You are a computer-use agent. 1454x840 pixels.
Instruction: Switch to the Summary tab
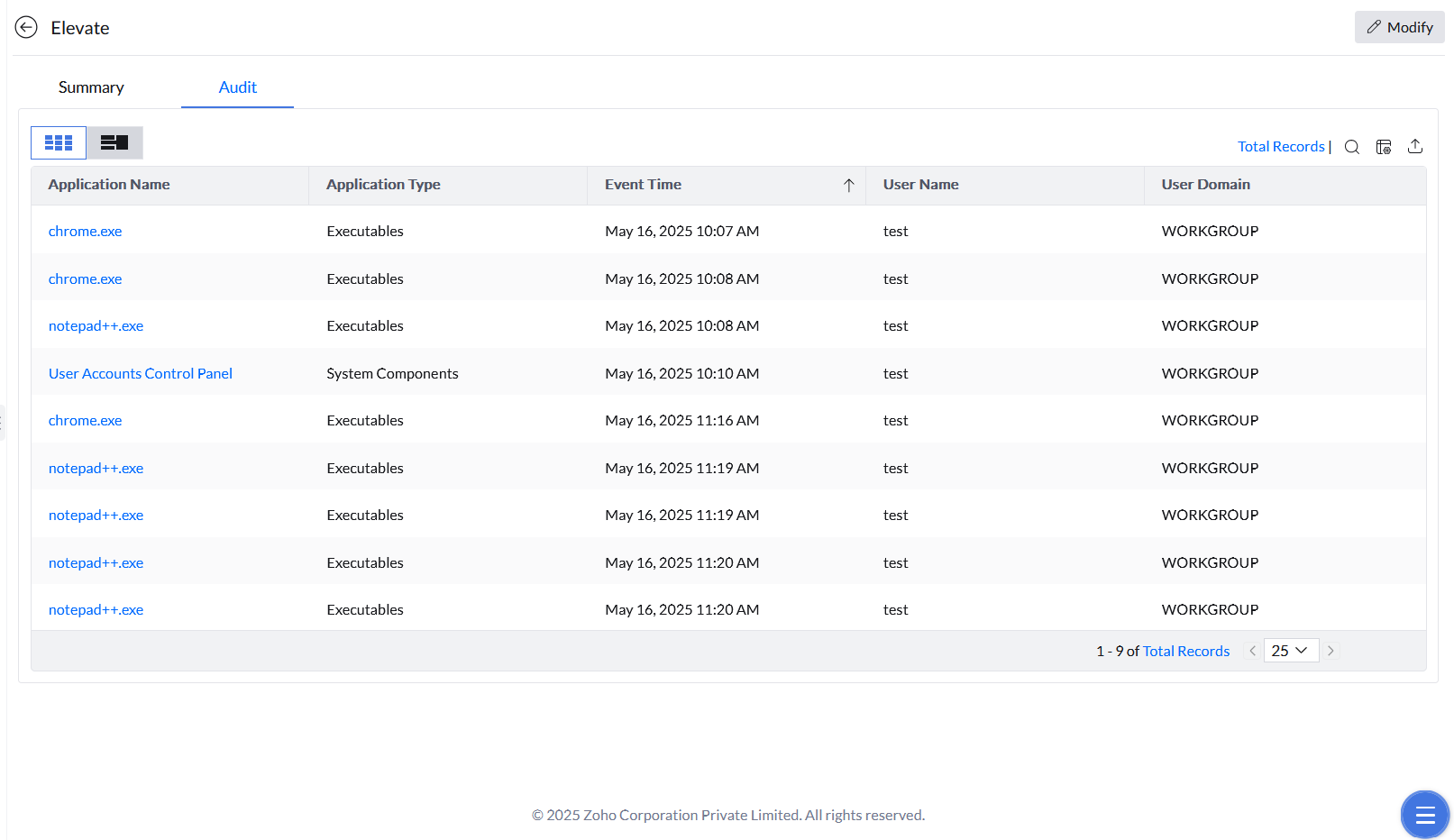pos(90,87)
